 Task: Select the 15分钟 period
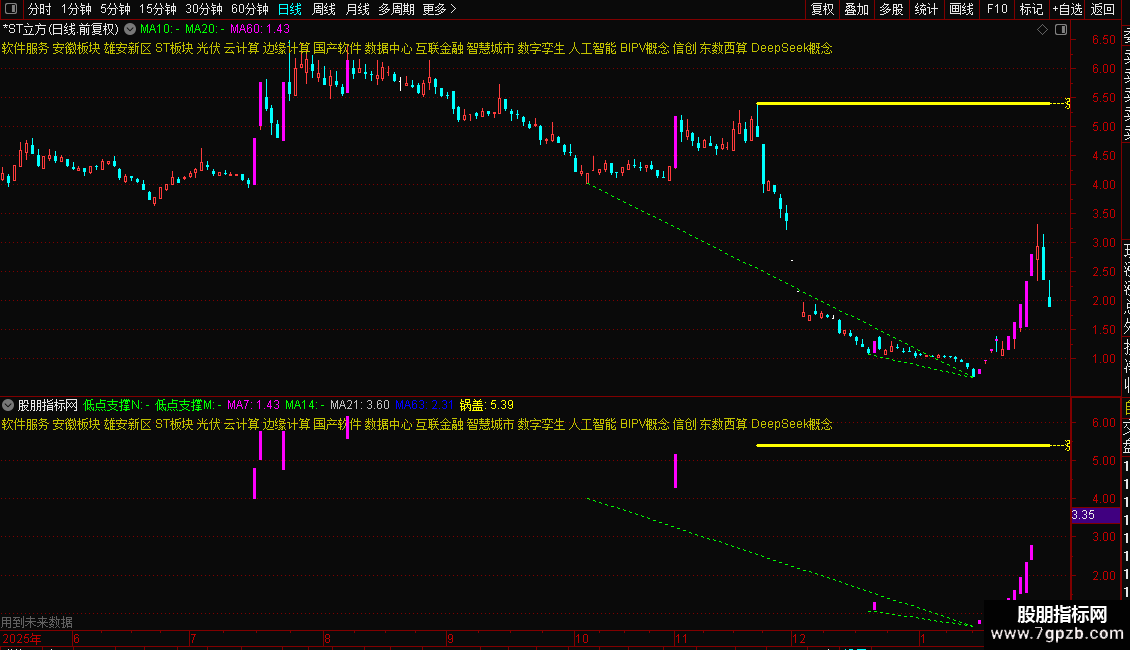(x=158, y=9)
